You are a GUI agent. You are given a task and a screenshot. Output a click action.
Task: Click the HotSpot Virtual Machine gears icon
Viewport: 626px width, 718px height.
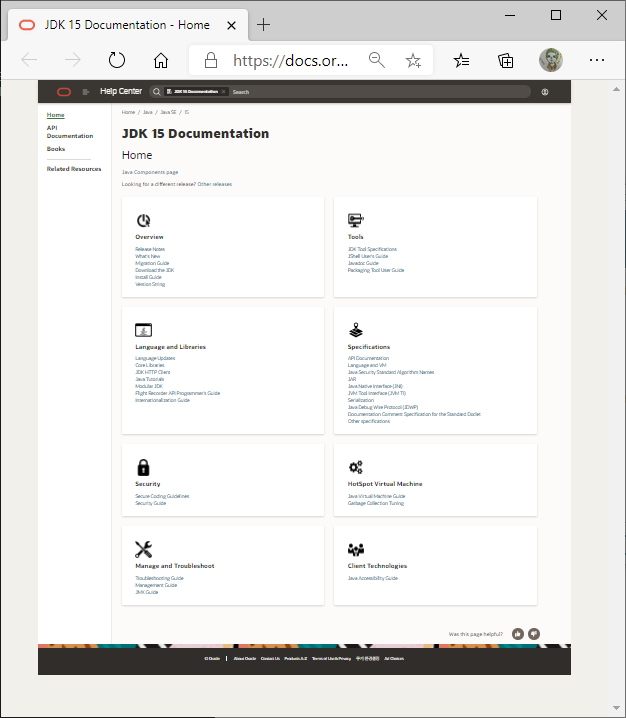(356, 467)
